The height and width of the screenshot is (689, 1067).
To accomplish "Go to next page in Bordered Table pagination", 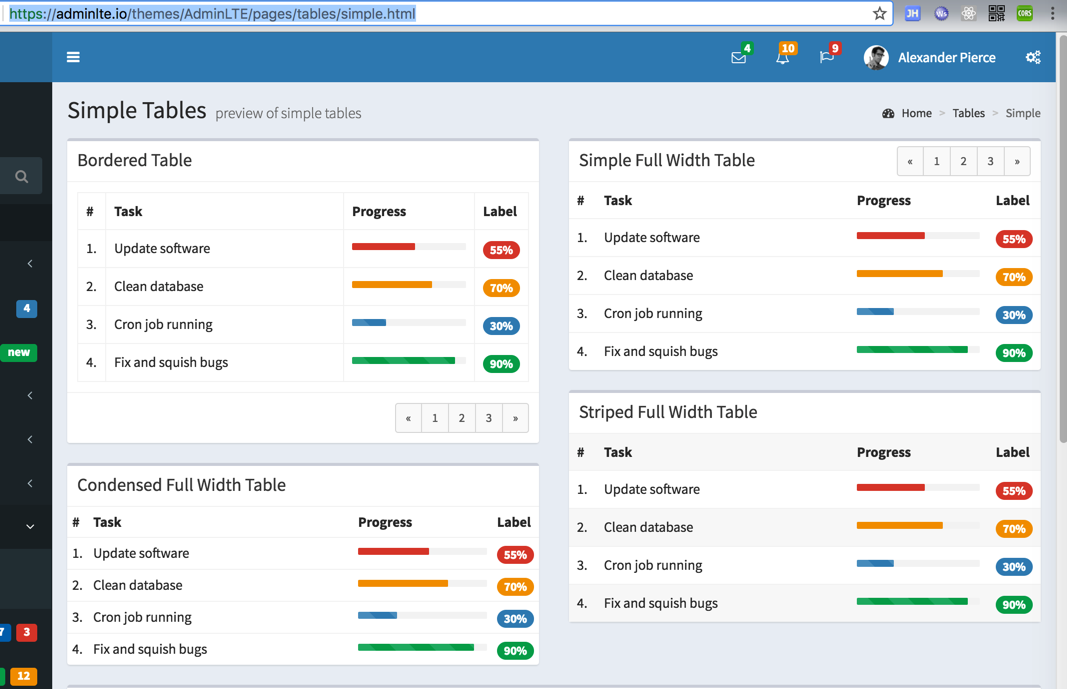I will pyautogui.click(x=515, y=418).
